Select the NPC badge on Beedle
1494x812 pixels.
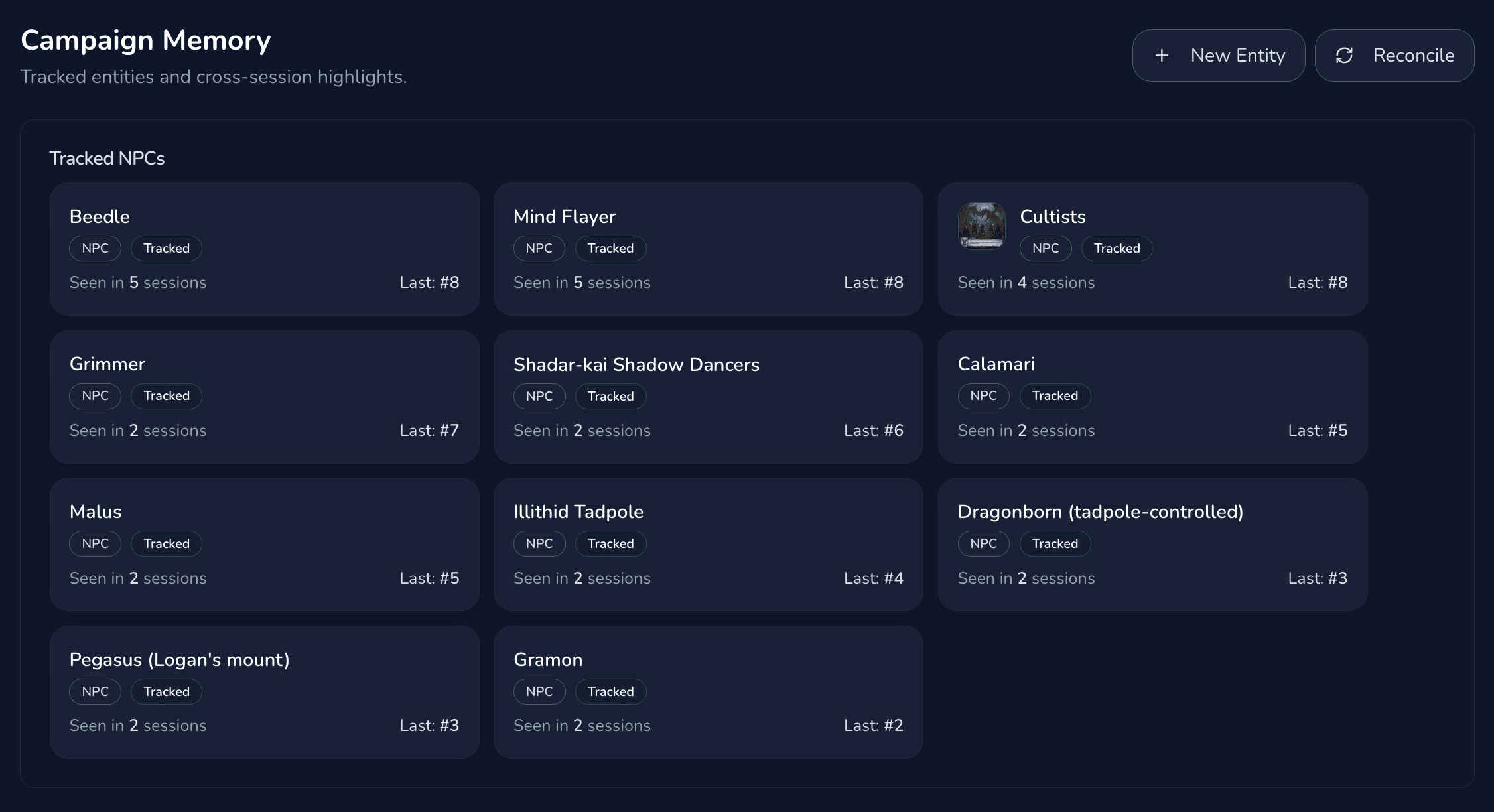(95, 248)
